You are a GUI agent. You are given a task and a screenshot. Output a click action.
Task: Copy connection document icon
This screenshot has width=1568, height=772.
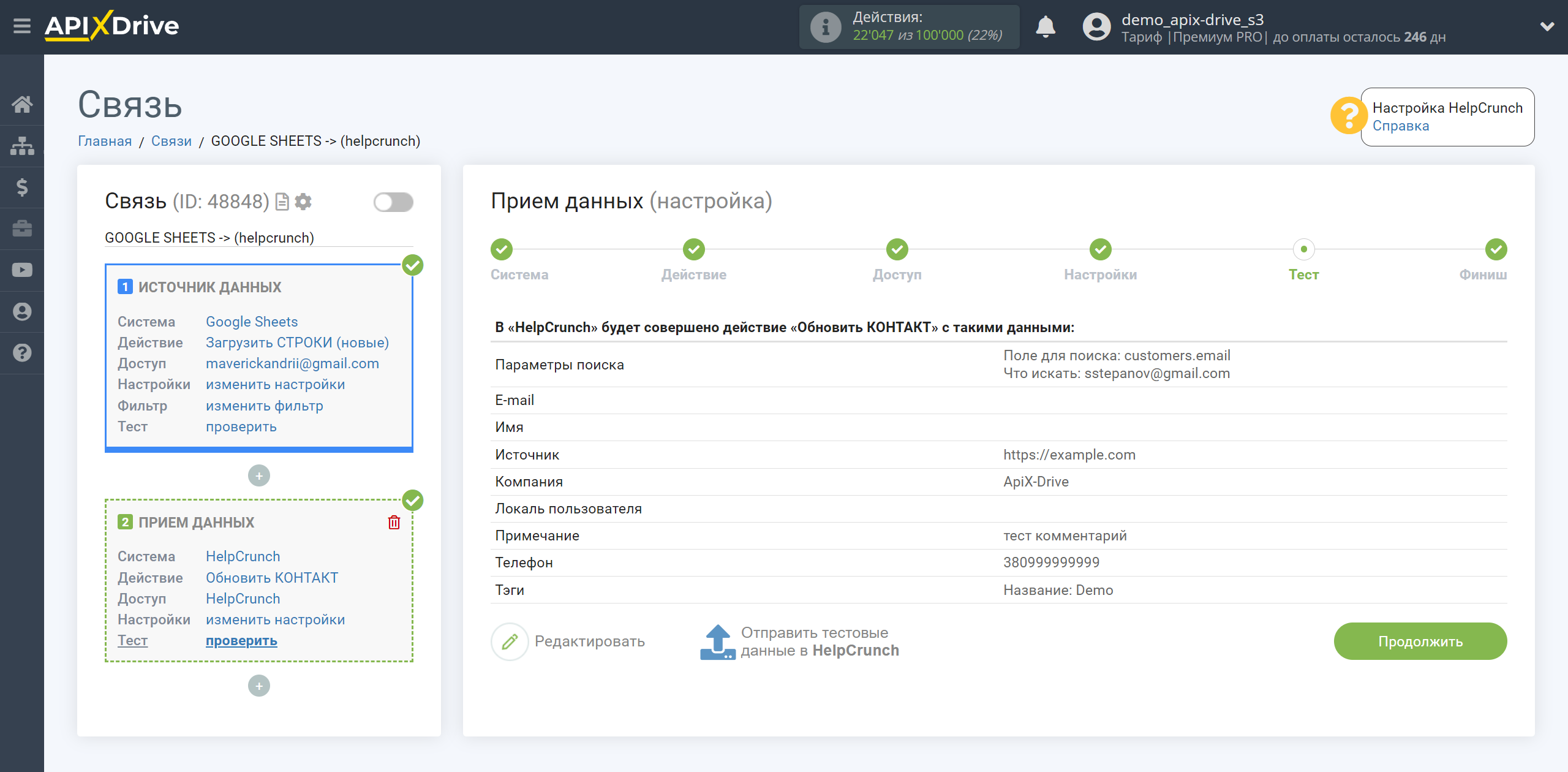click(282, 202)
